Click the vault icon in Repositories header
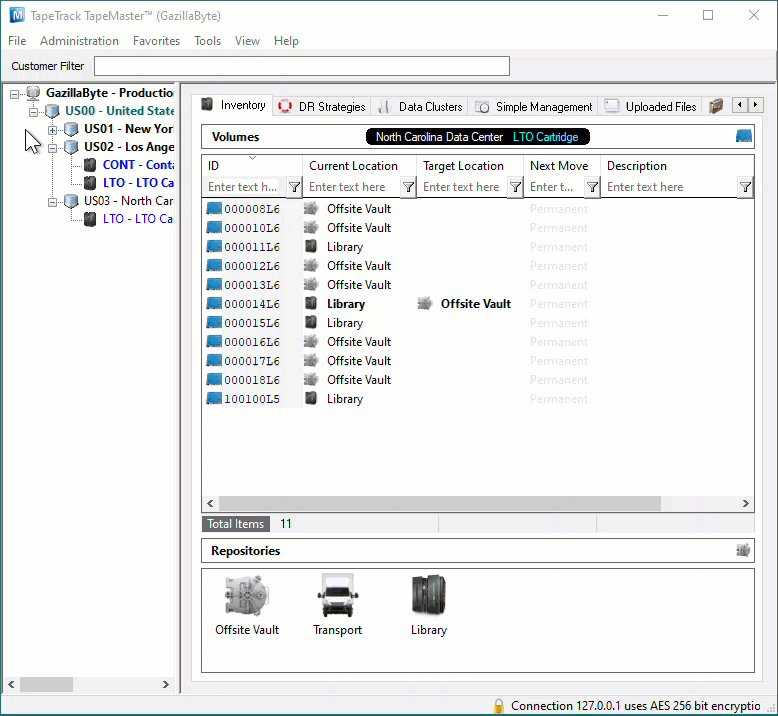 [x=743, y=550]
